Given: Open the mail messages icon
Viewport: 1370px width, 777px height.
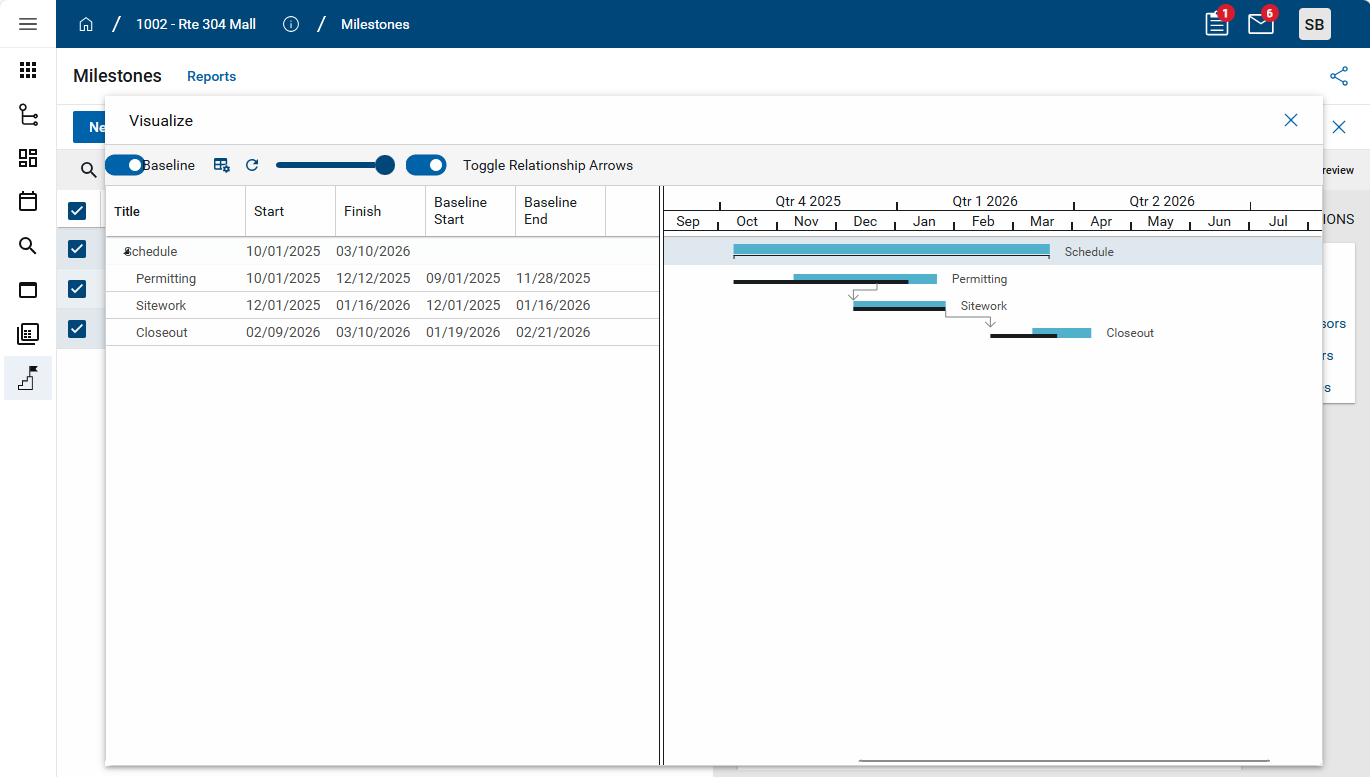Looking at the screenshot, I should 1261,24.
